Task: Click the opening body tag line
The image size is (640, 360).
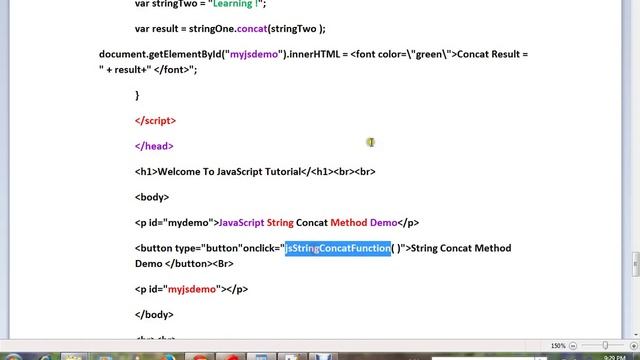Action: tap(152, 197)
